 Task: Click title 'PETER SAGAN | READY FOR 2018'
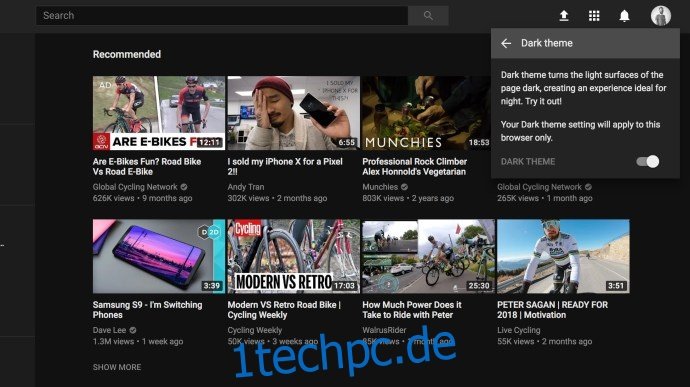pos(553,310)
